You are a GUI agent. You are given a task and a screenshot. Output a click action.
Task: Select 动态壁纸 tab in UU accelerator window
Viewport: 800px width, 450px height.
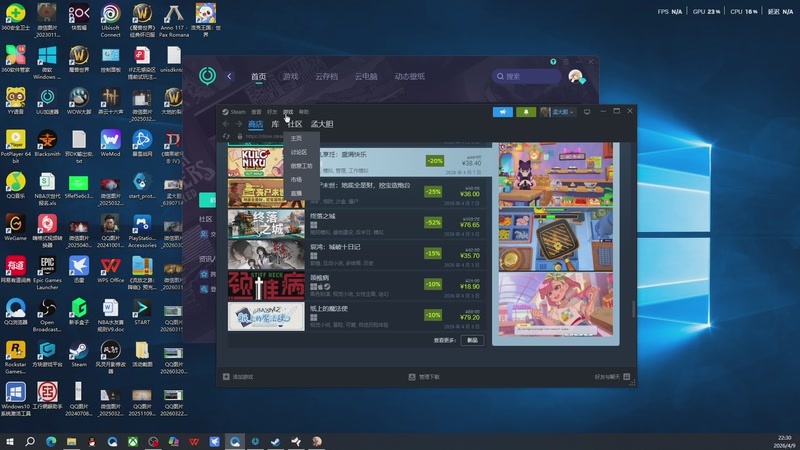point(409,77)
